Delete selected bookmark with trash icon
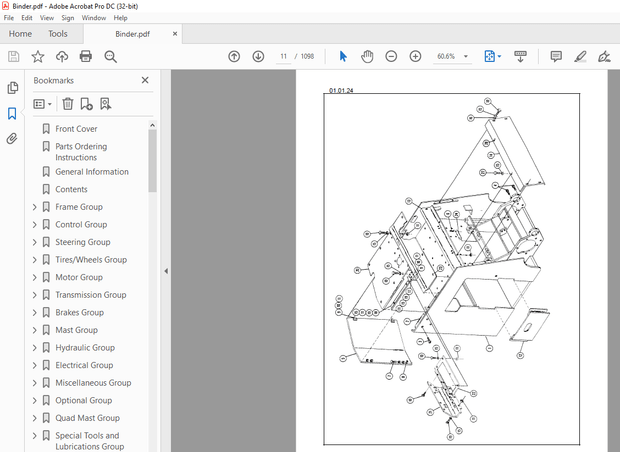Screen dimensions: 620x452 (68, 104)
